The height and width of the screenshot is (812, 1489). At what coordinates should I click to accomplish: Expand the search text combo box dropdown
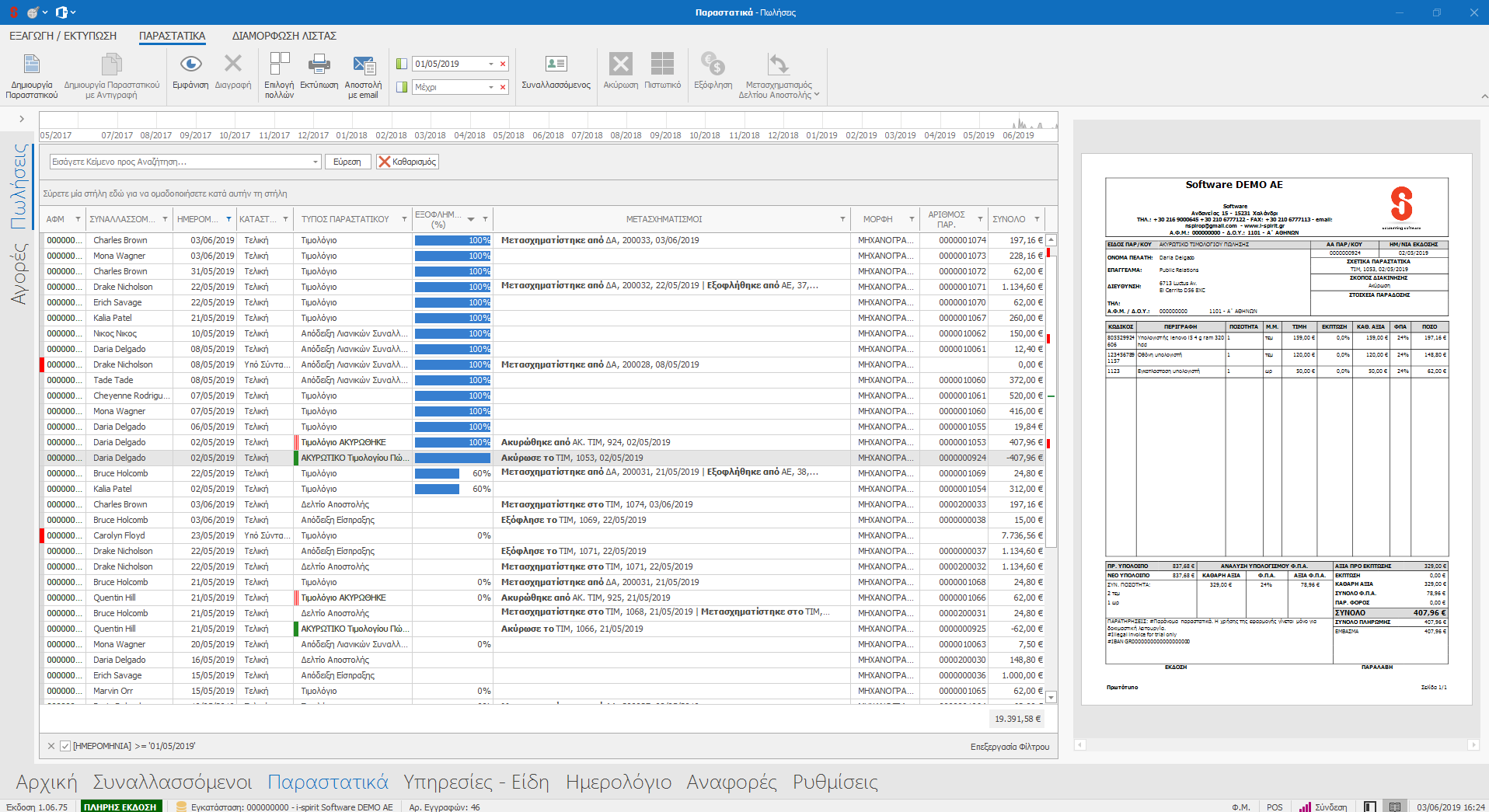coord(315,162)
